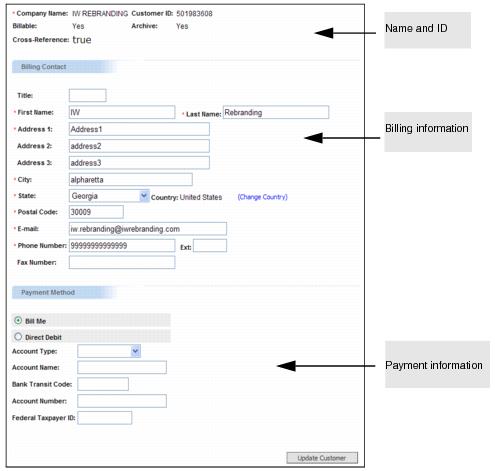This screenshot has height=471, width=495.
Task: Select the Direct Debit radio button
Action: point(18,337)
